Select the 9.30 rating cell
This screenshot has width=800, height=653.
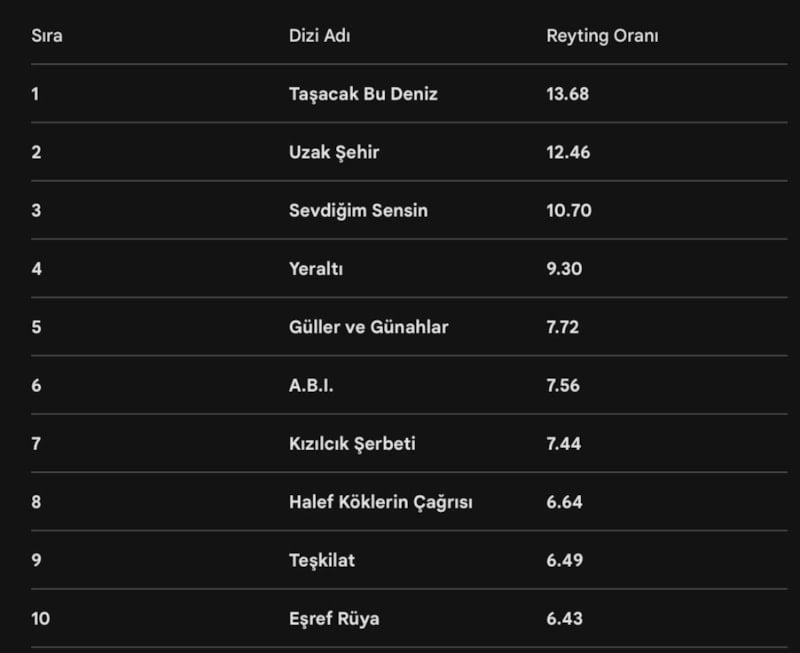coord(565,269)
